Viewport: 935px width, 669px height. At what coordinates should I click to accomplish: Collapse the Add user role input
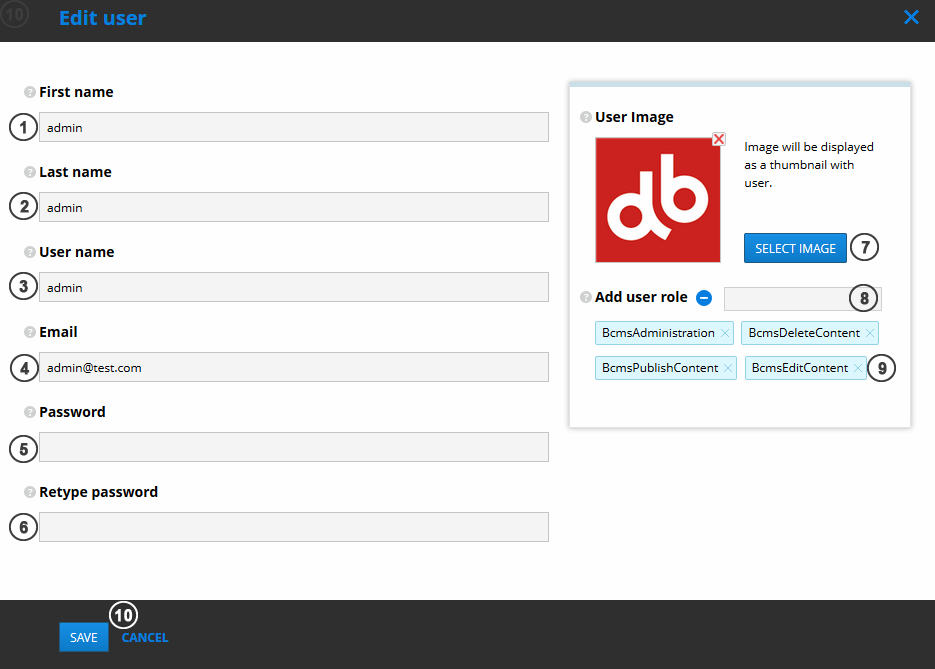tap(704, 298)
